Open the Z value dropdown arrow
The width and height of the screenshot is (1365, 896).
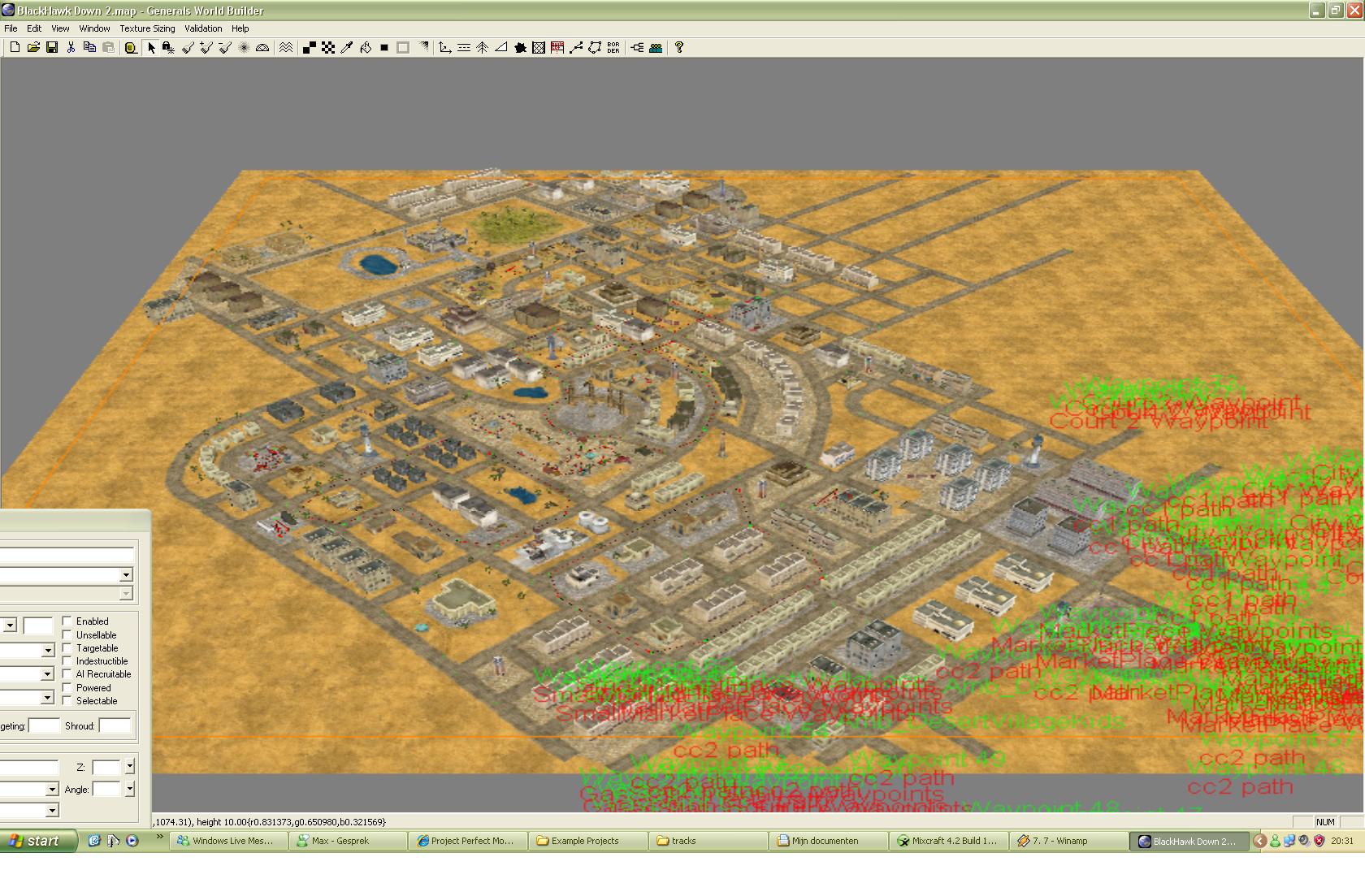coord(129,767)
